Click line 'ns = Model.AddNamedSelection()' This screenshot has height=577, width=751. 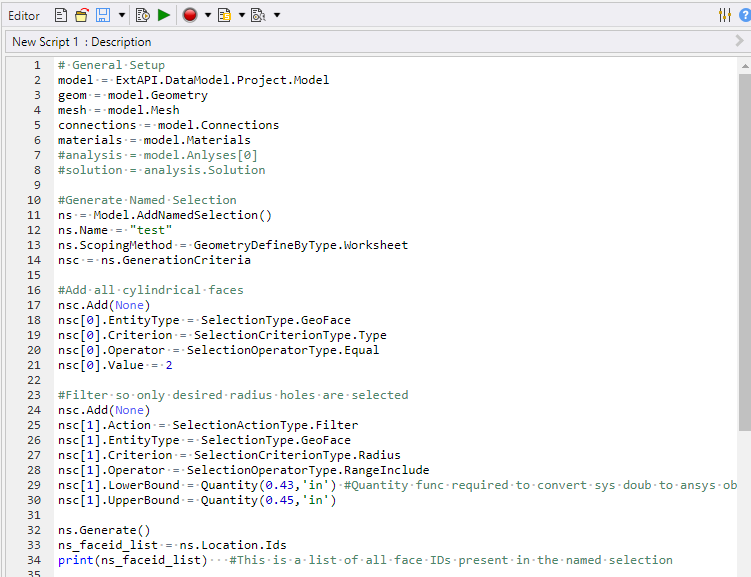pos(165,215)
